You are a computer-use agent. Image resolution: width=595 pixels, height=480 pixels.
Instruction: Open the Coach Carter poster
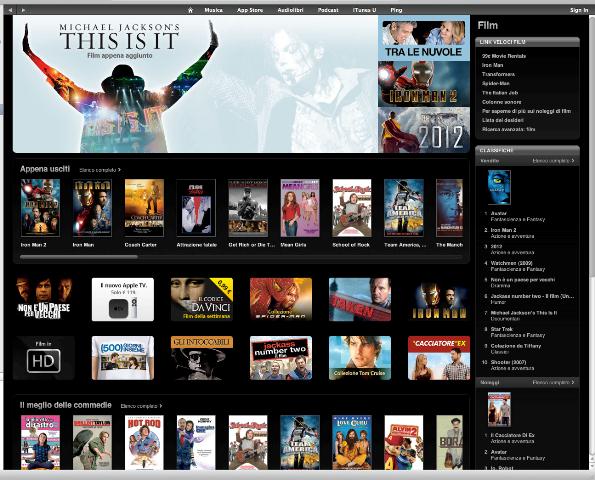click(x=144, y=208)
